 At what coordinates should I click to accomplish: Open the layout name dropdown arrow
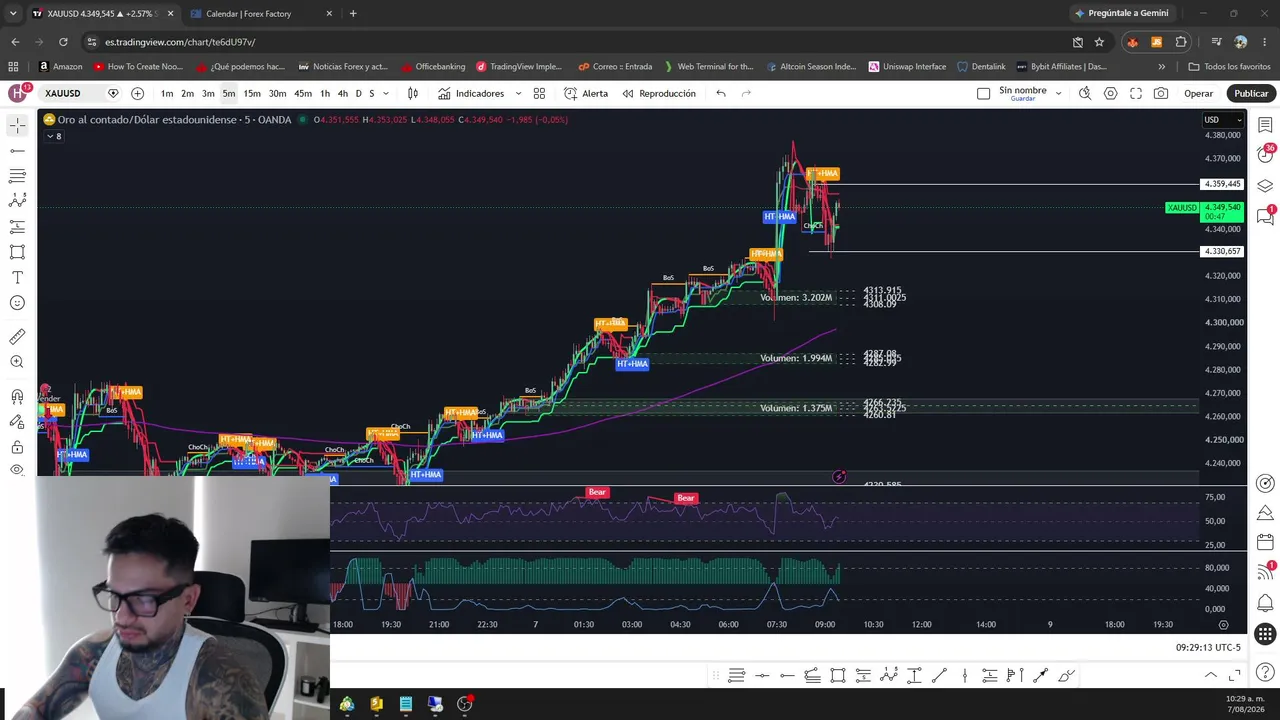tap(1058, 94)
